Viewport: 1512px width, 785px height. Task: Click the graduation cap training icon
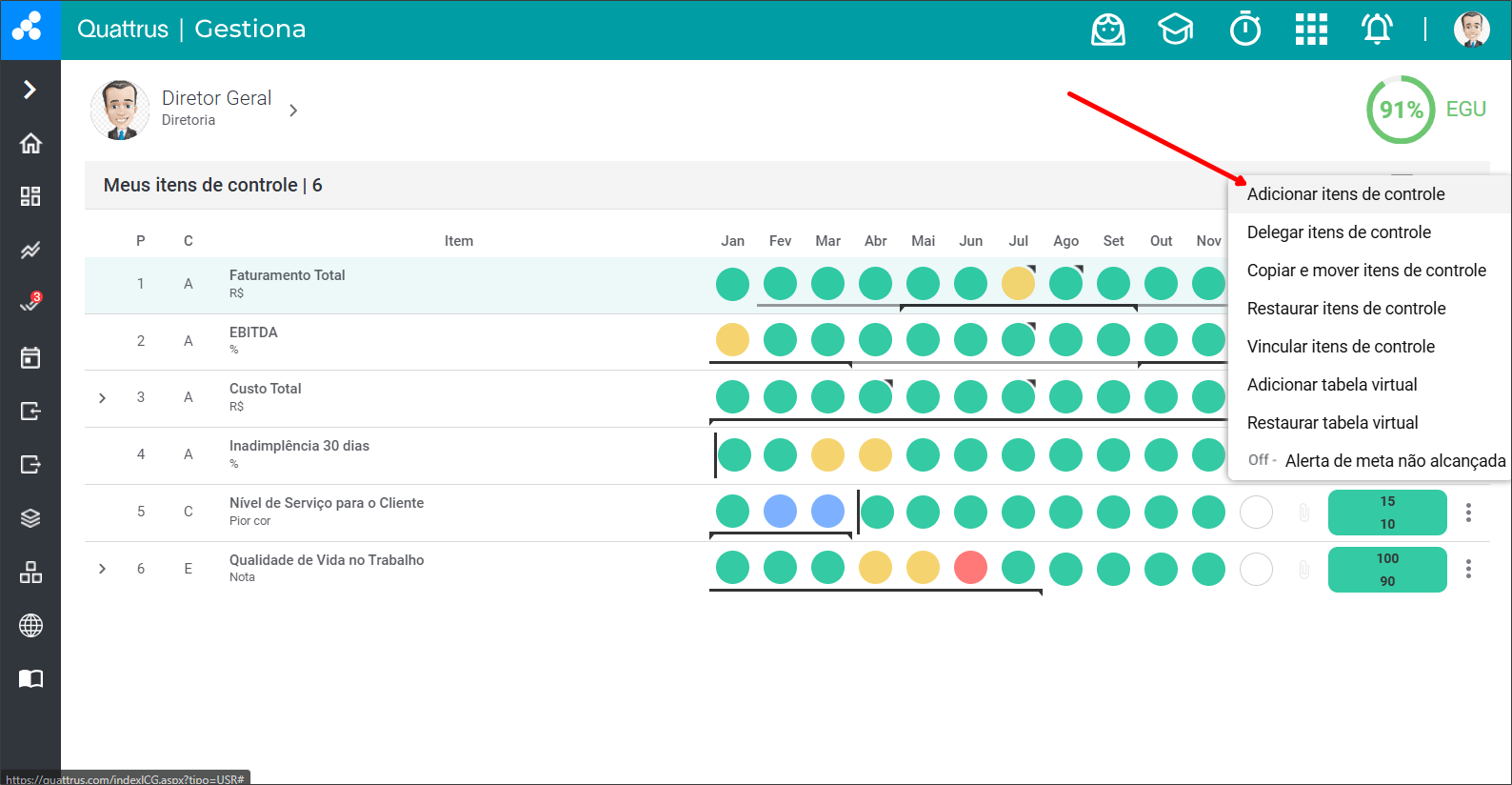[x=1176, y=30]
